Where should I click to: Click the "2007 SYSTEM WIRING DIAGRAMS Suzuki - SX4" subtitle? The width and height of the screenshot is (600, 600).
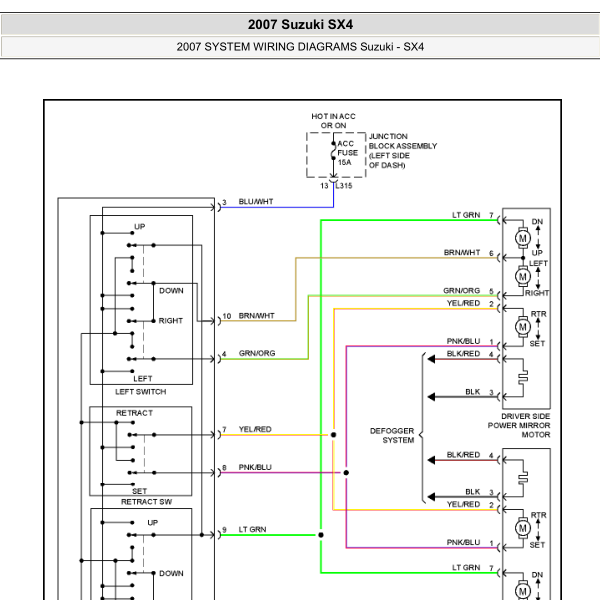[x=300, y=47]
